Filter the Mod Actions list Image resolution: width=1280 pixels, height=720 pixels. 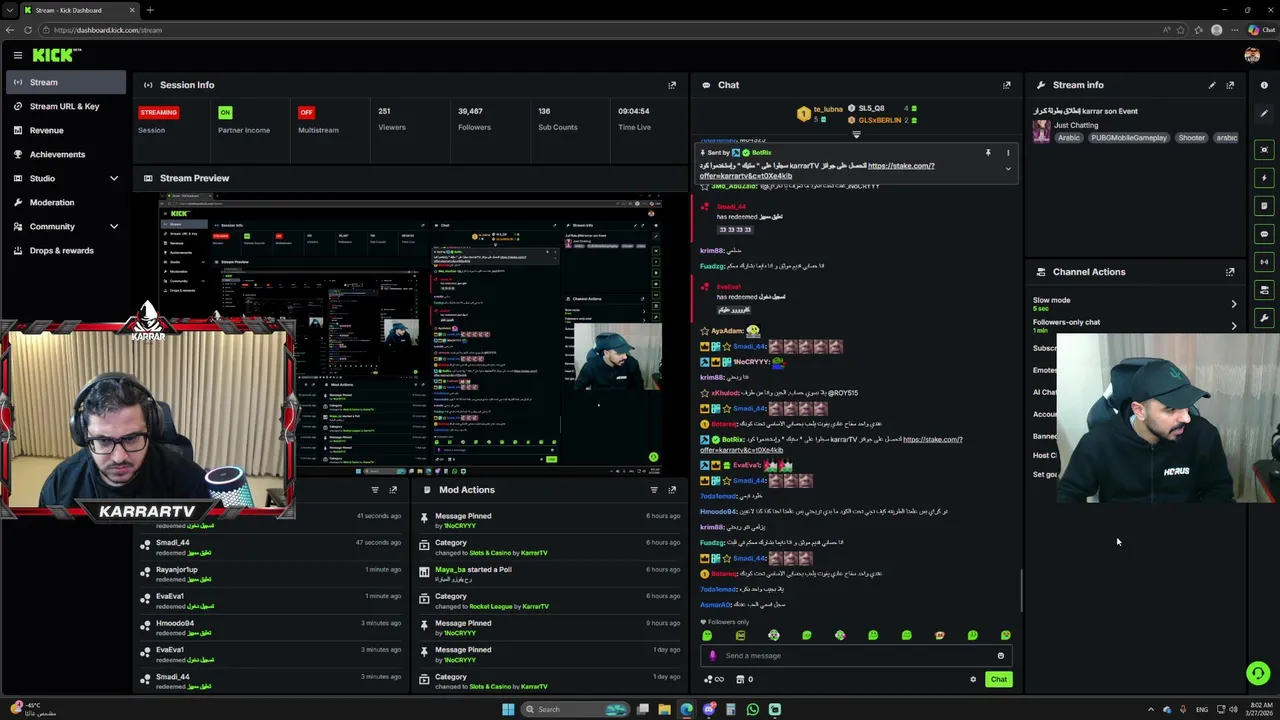click(x=654, y=490)
